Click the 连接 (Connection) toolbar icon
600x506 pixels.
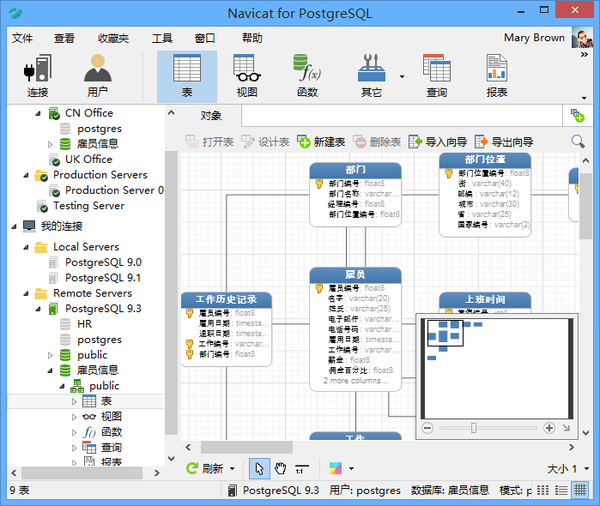click(x=38, y=76)
